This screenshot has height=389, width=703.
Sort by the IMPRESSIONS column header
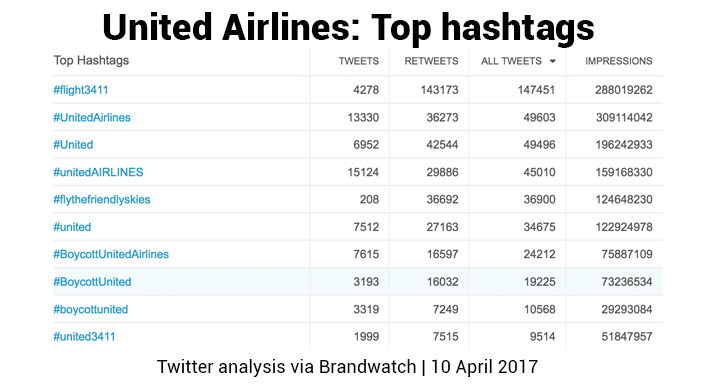[x=619, y=61]
